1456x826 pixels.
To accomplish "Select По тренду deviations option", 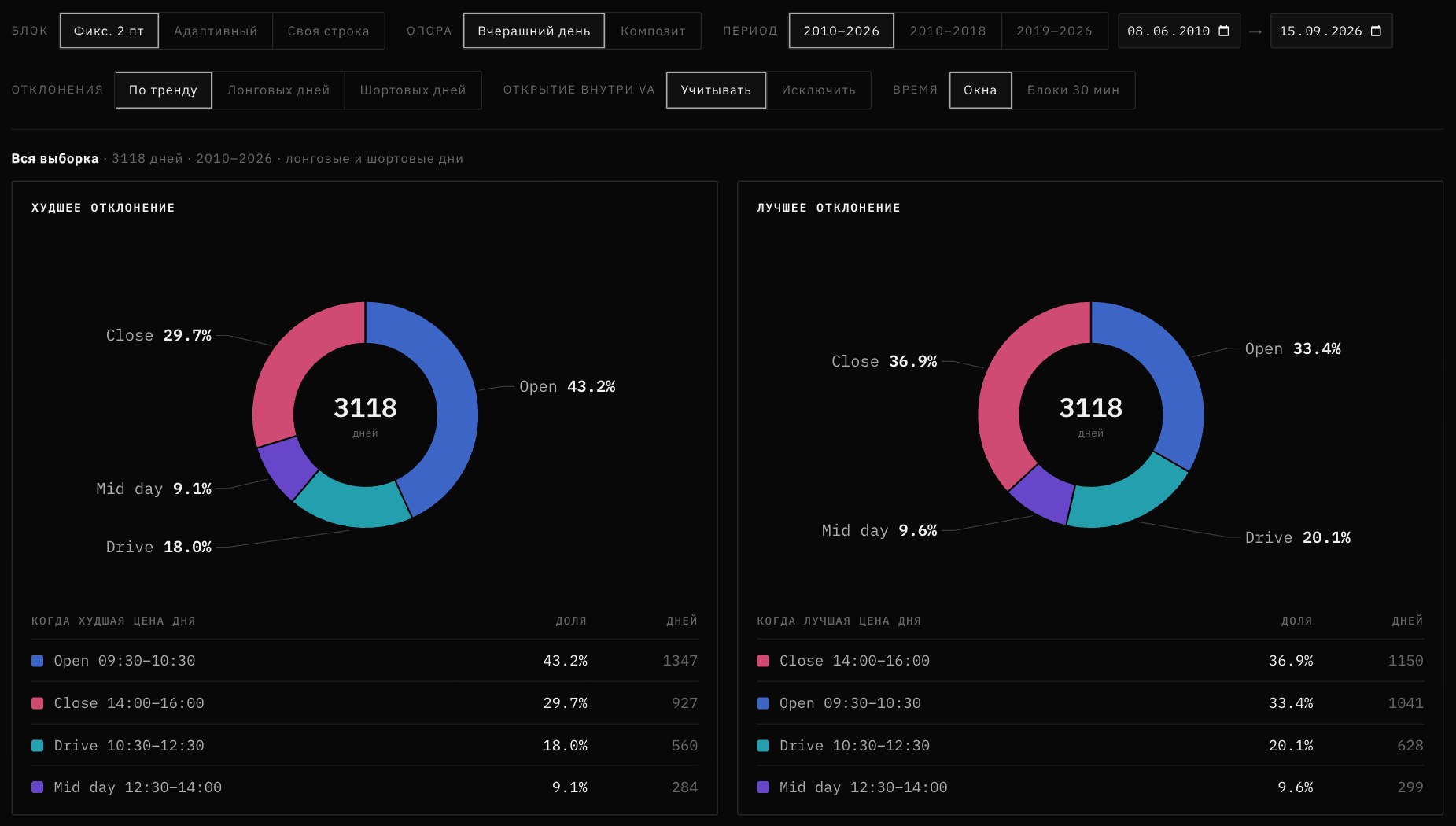I will point(164,90).
